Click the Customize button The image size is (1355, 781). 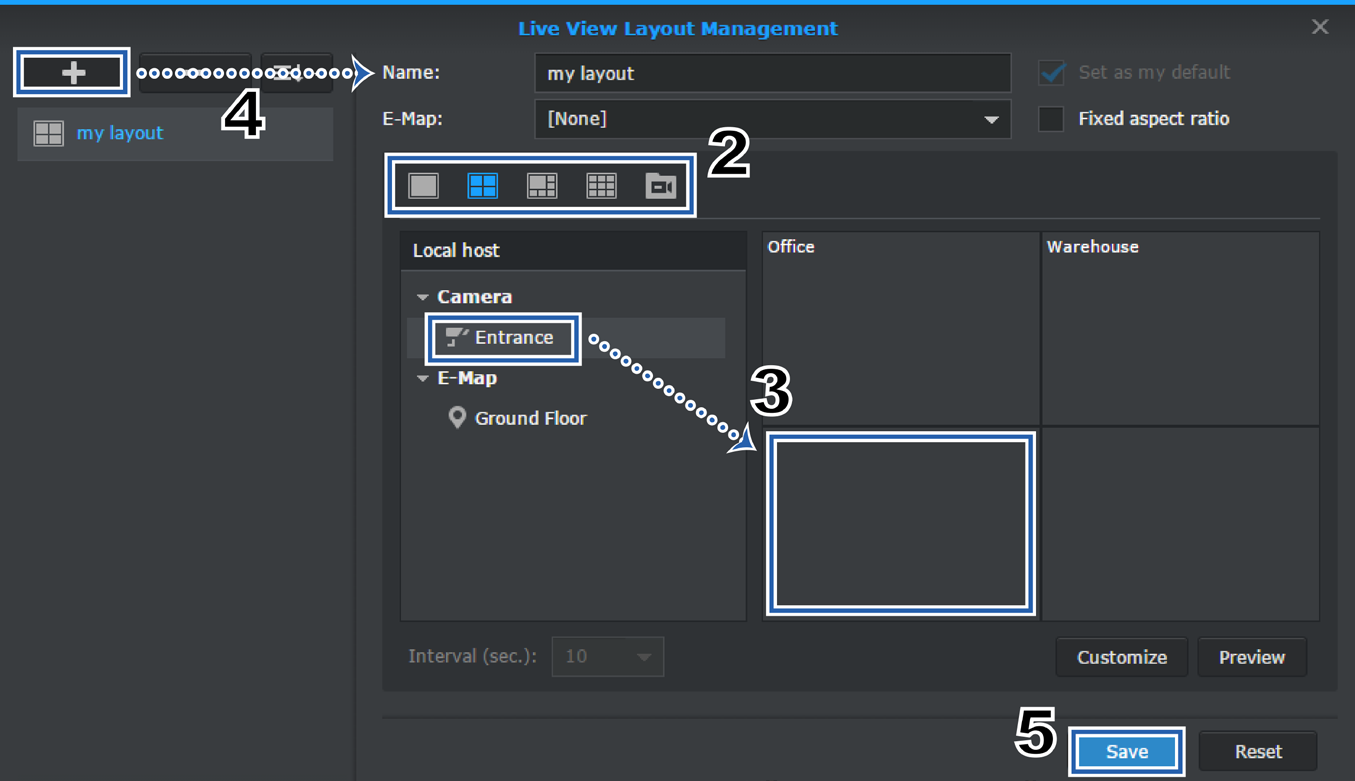1122,657
